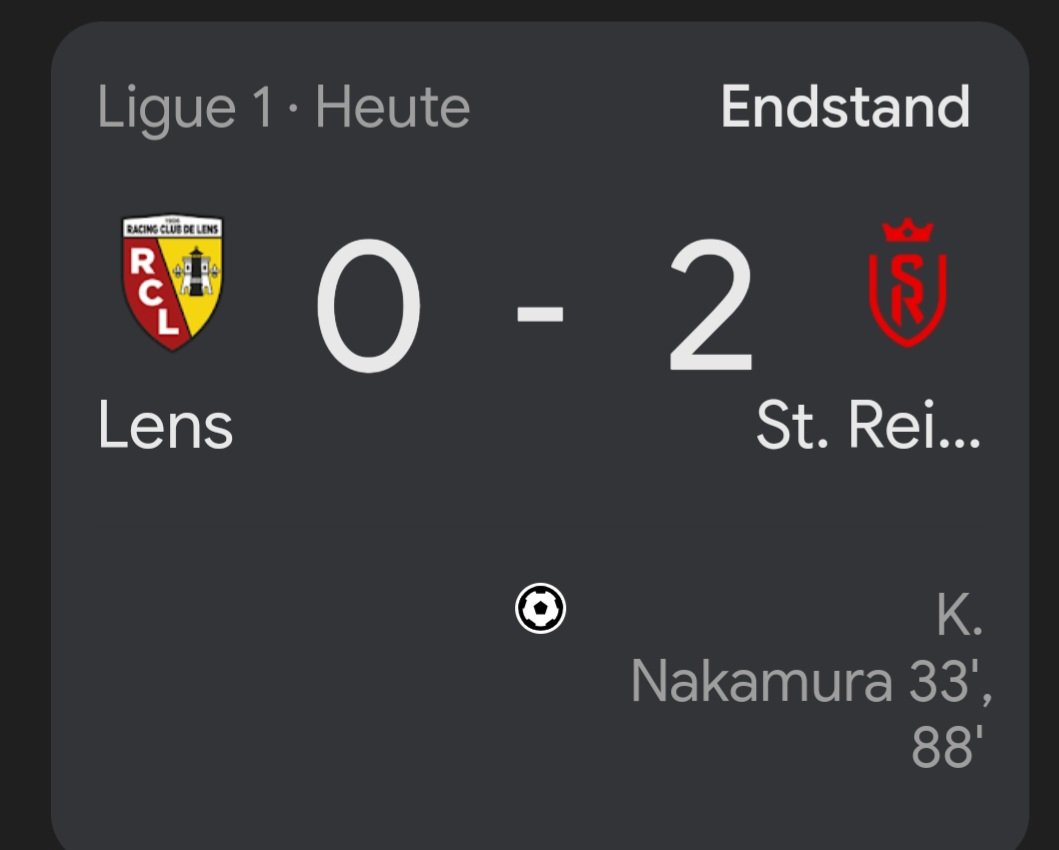Click the scorer initial K.
This screenshot has height=850, width=1059.
(x=959, y=615)
